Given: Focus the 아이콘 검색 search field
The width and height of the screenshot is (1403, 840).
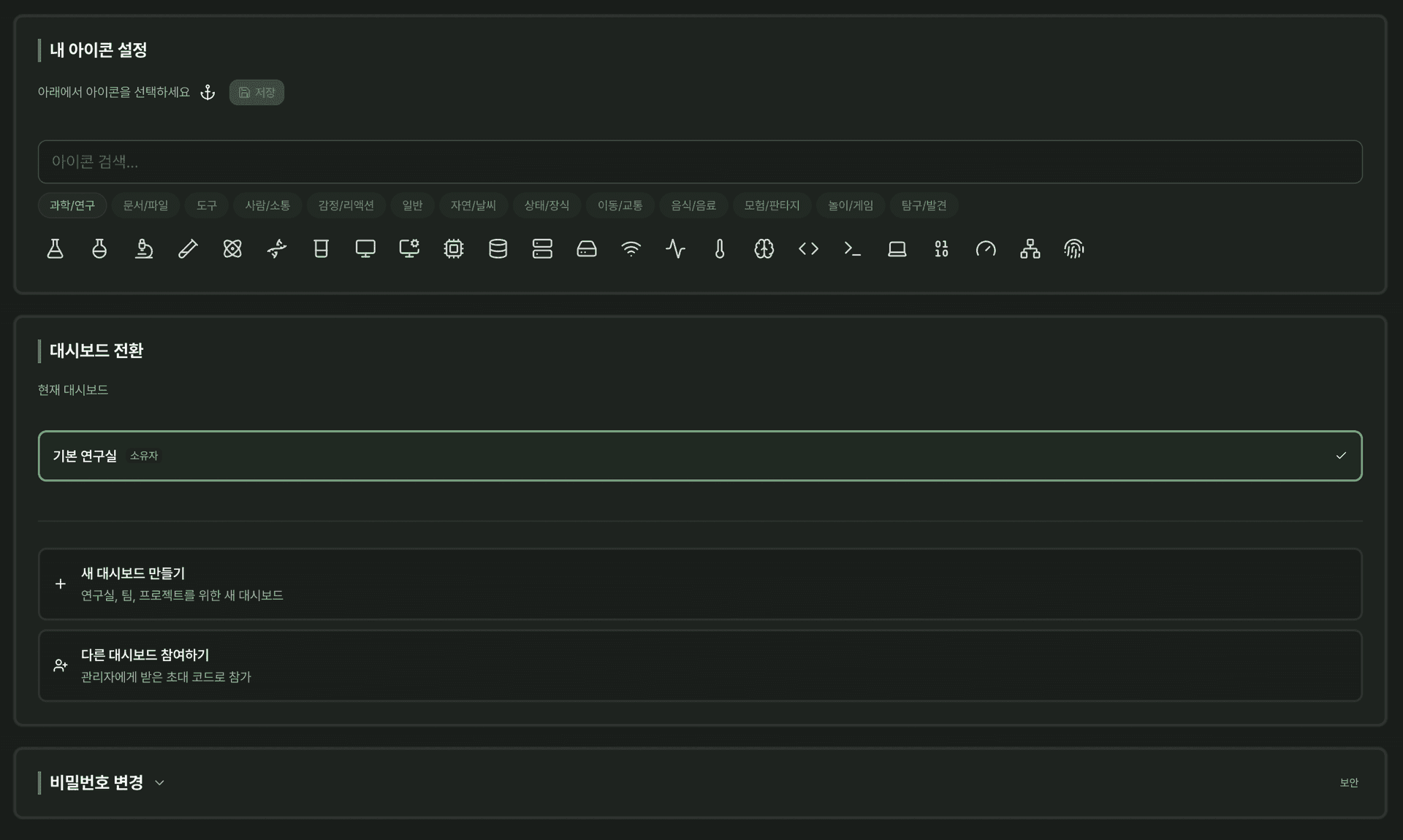Looking at the screenshot, I should pyautogui.click(x=699, y=161).
